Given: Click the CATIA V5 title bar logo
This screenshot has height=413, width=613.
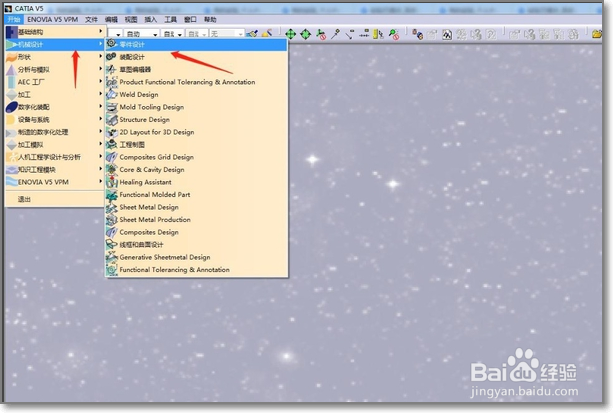Looking at the screenshot, I should point(9,8).
